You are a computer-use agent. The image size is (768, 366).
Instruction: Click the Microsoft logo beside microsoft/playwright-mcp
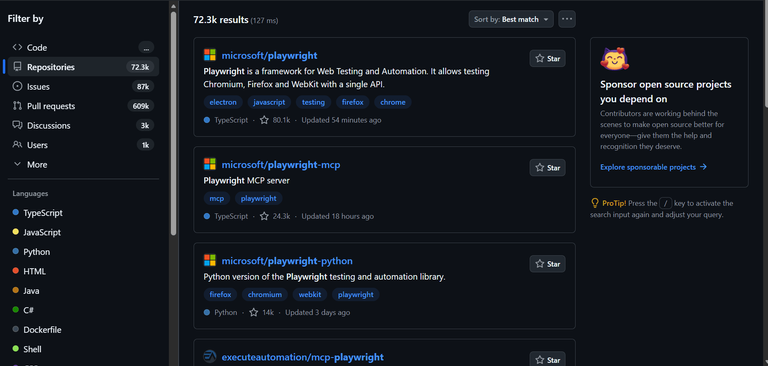210,165
